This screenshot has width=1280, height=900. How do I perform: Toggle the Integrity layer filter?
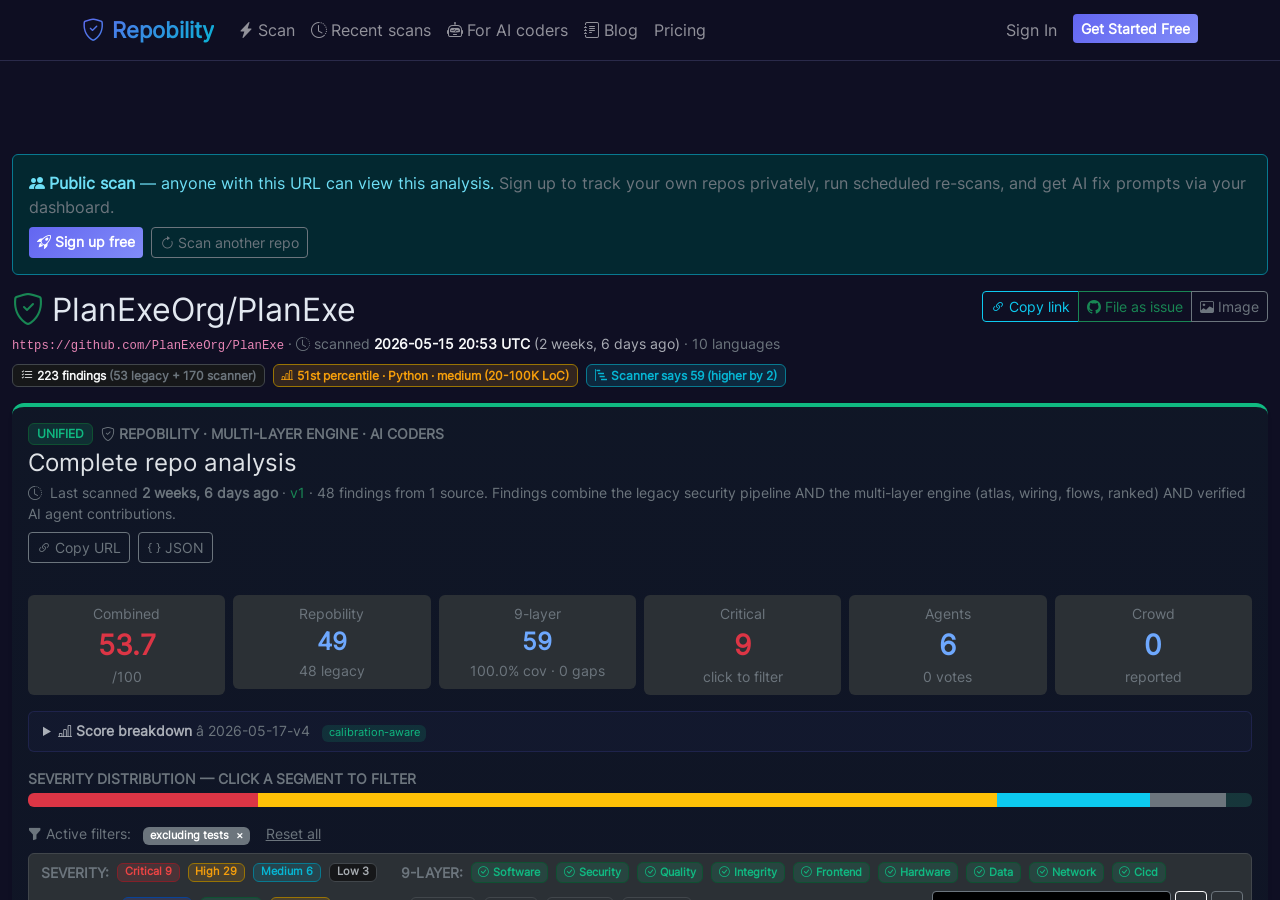click(748, 873)
